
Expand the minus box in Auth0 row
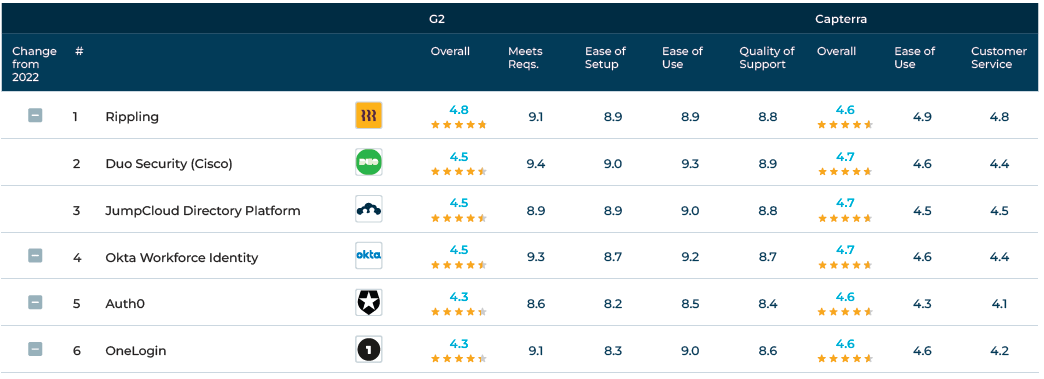[35, 302]
